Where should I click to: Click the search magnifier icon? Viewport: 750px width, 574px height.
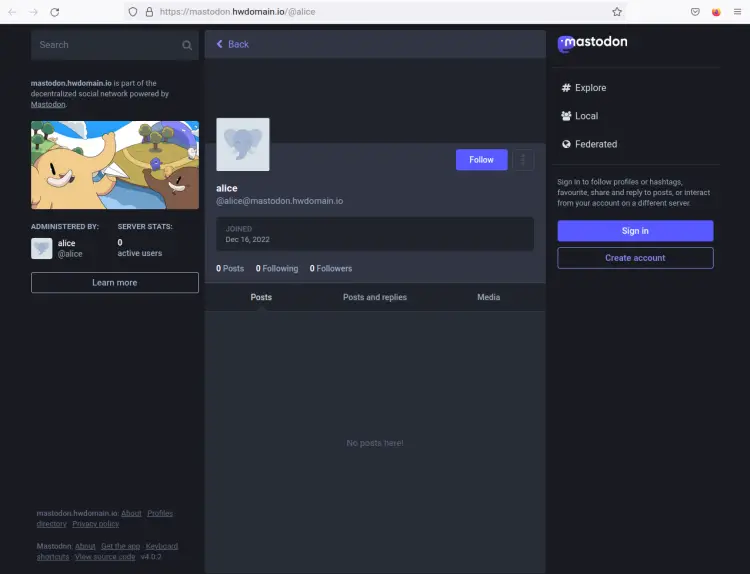tap(187, 45)
